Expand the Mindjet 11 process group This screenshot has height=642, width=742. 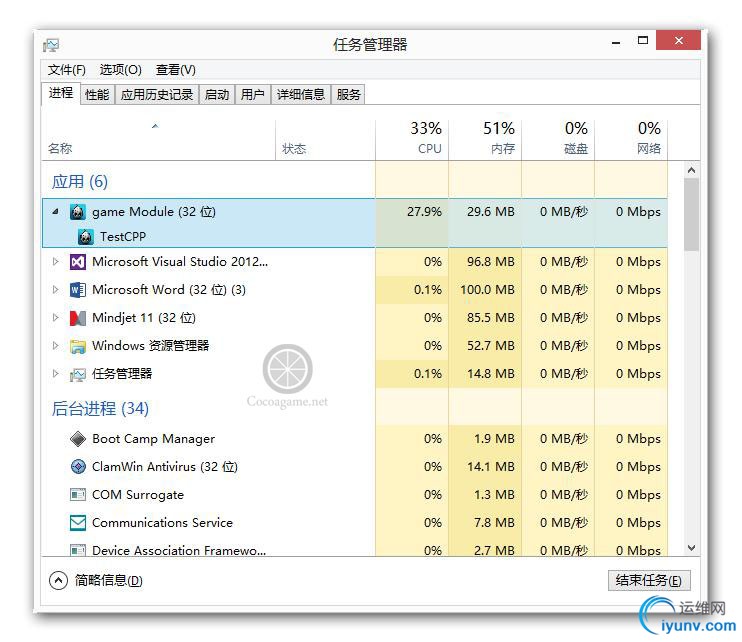pos(55,317)
